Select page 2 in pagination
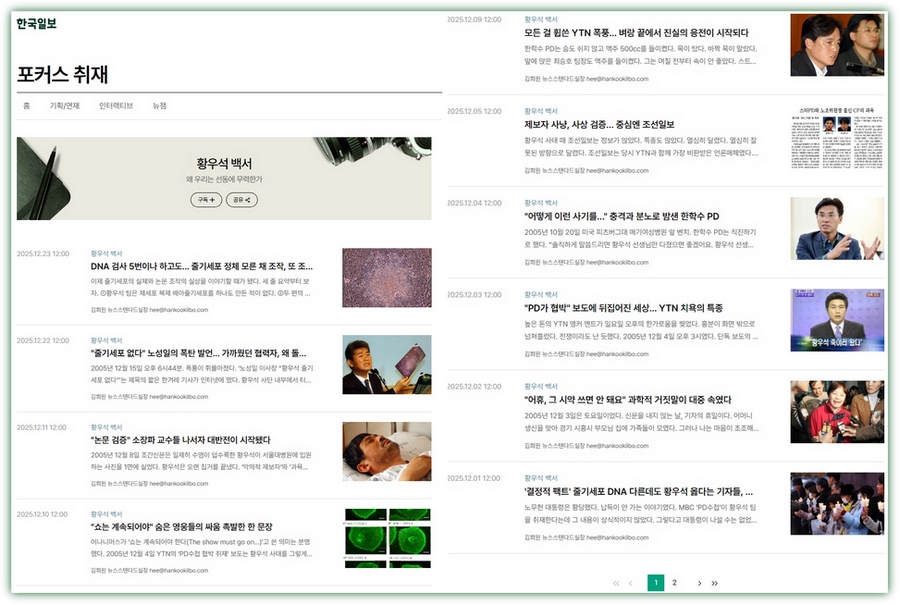The image size is (900, 605). pos(674,583)
